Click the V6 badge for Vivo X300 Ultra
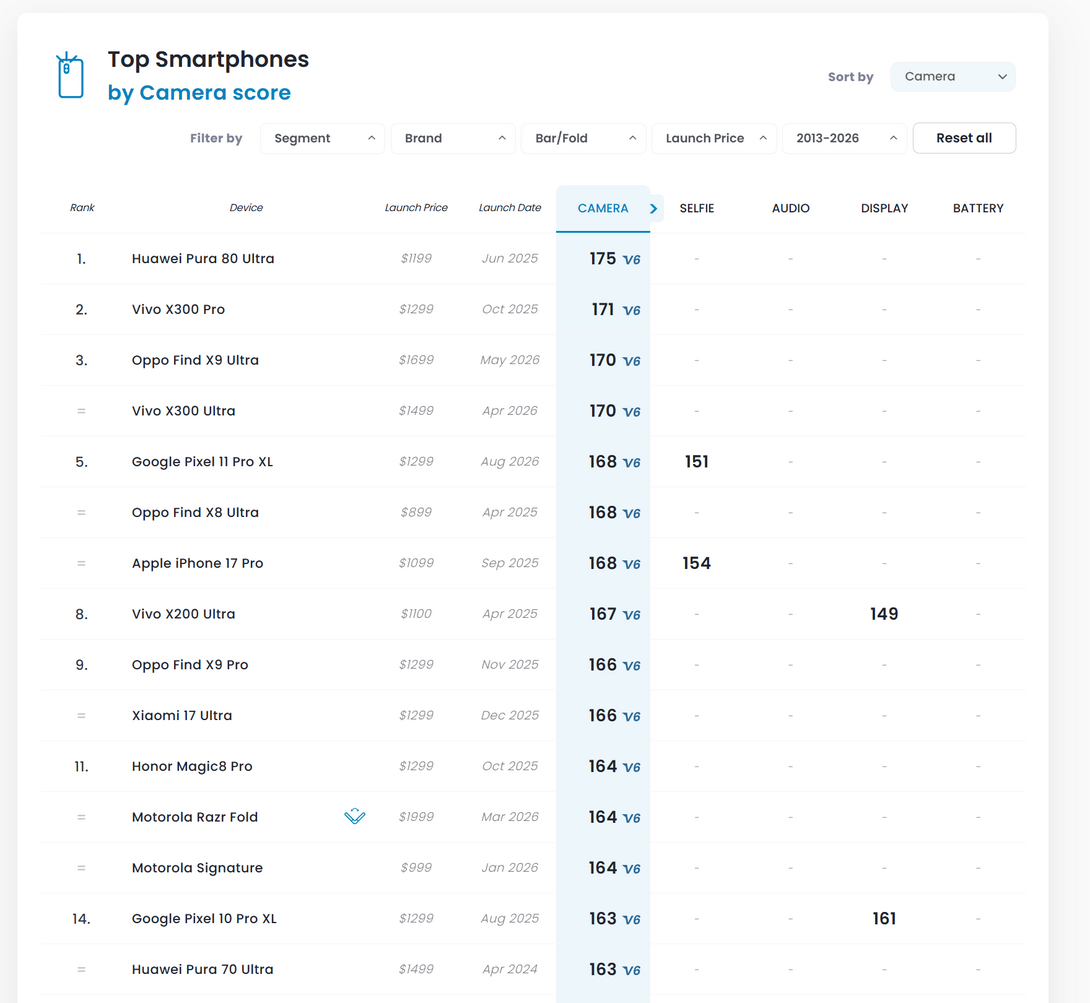Screen dimensions: 1090x1003 click(631, 412)
